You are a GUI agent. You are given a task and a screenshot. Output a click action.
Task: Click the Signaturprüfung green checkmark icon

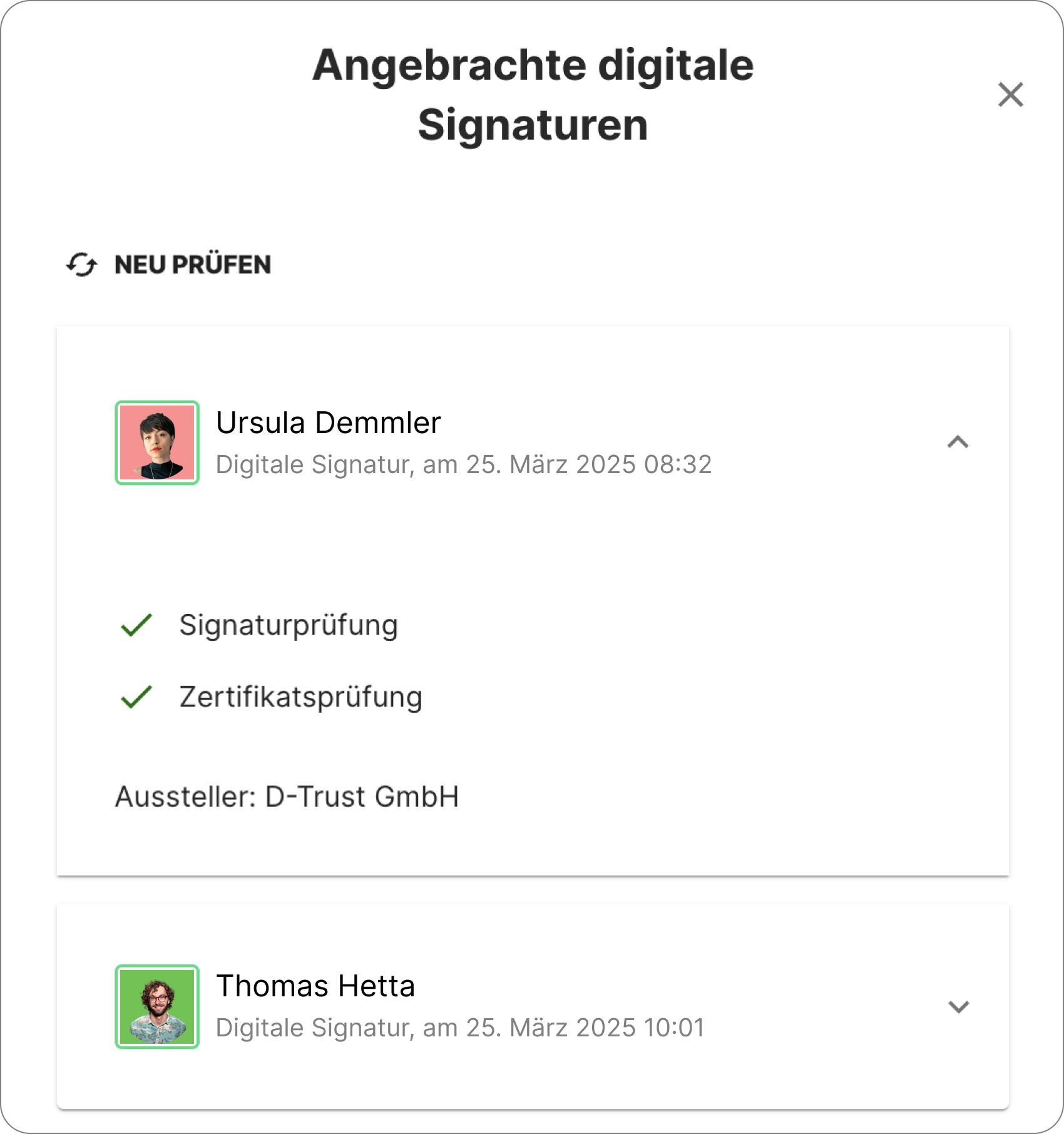(x=136, y=625)
